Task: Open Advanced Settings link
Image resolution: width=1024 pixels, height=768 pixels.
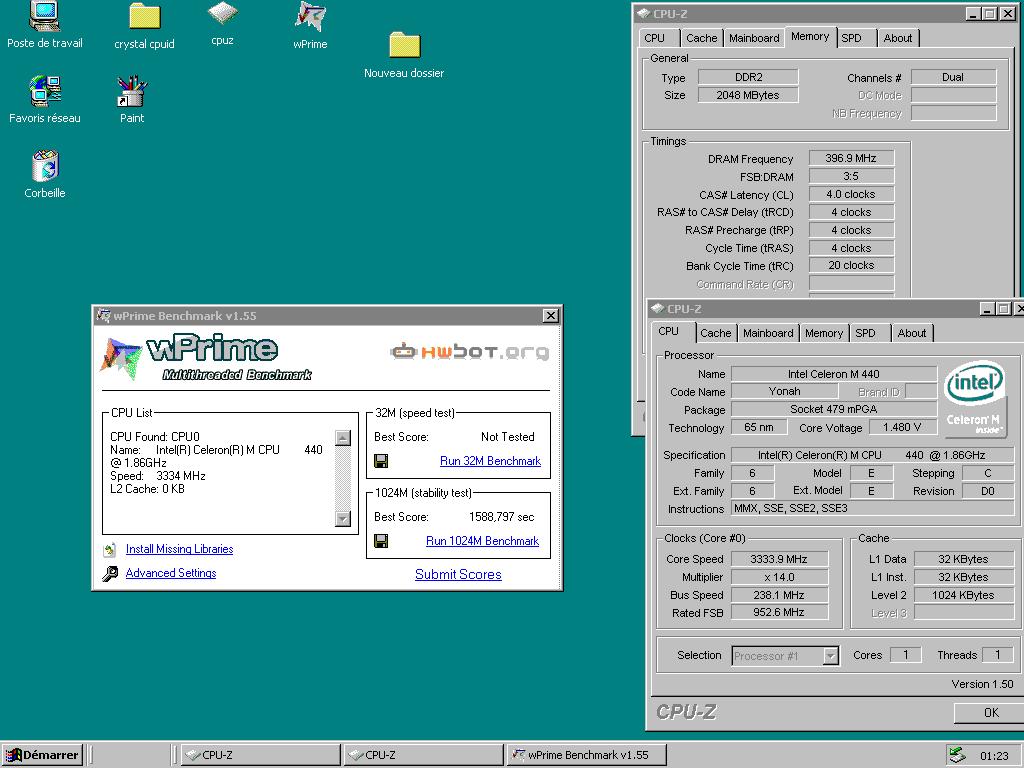Action: tap(171, 573)
